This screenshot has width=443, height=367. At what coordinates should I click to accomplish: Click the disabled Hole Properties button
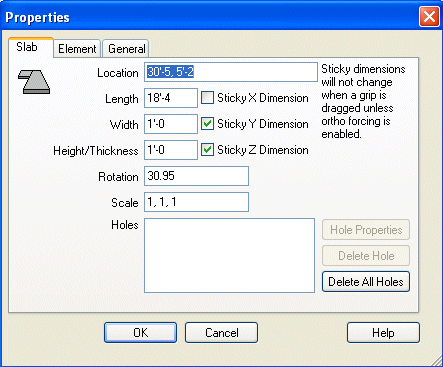(366, 230)
